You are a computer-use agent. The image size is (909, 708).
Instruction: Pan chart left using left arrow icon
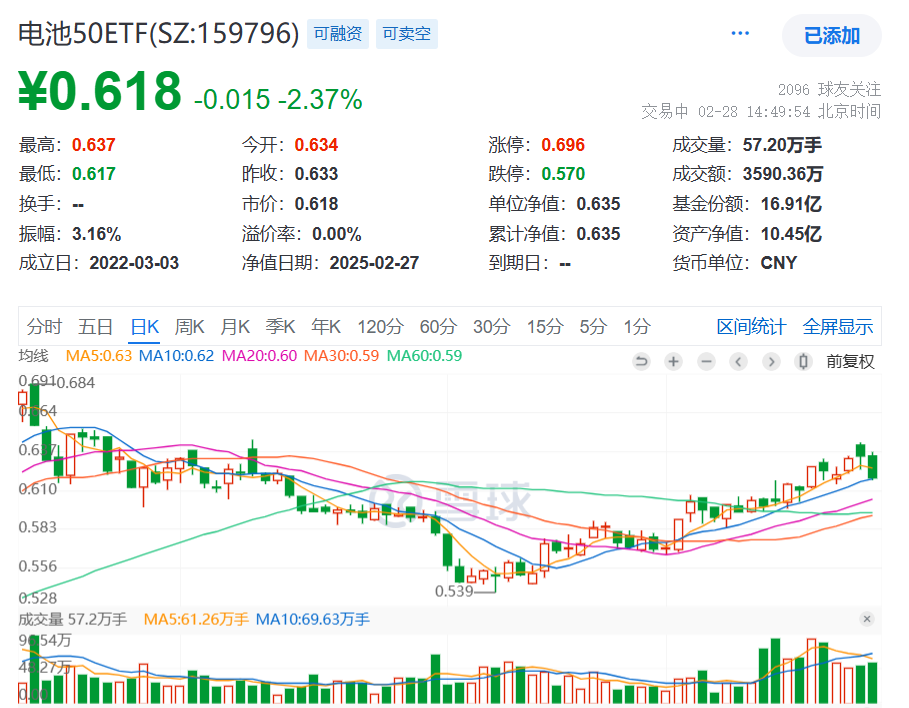738,361
